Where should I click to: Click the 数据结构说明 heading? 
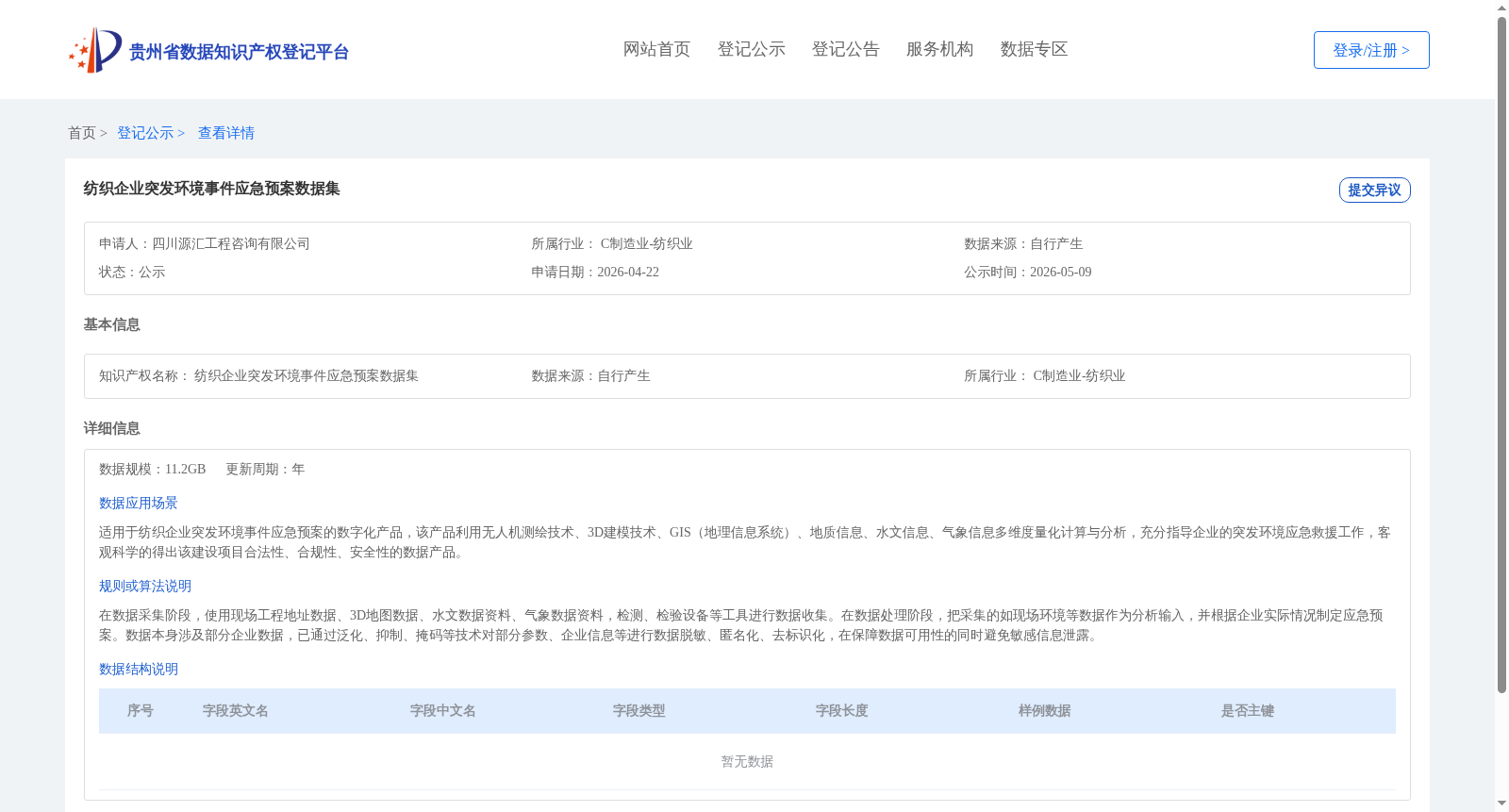pyautogui.click(x=139, y=669)
